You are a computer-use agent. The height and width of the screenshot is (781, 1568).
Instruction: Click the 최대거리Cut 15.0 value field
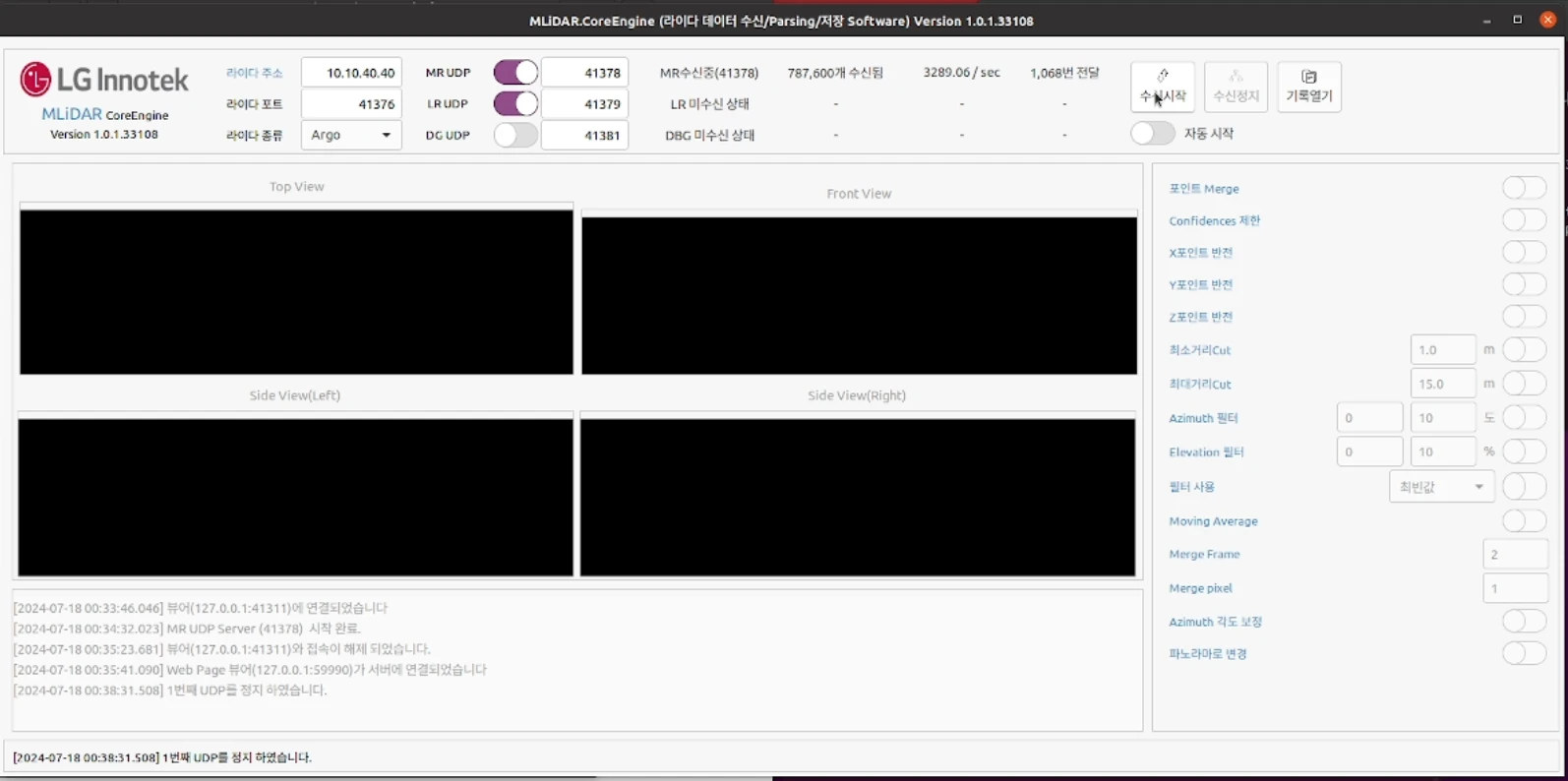pyautogui.click(x=1443, y=384)
